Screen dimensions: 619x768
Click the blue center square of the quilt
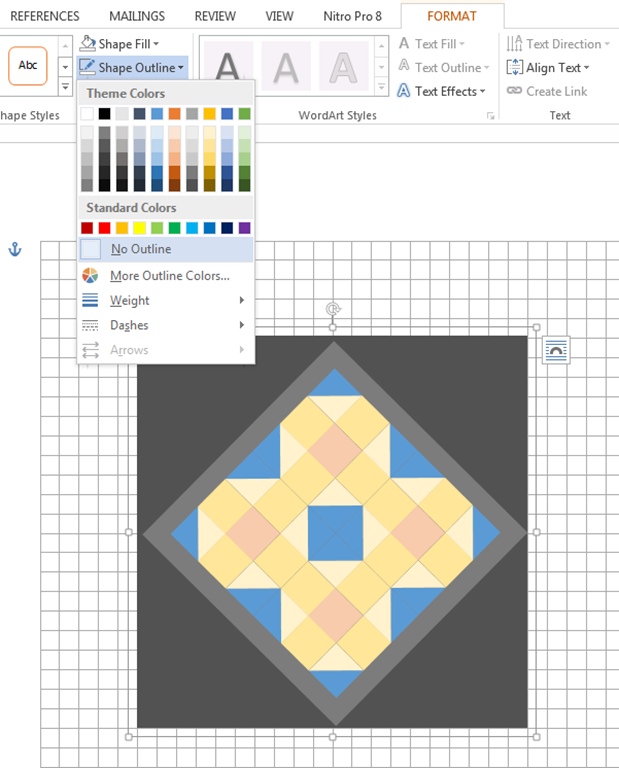pyautogui.click(x=335, y=533)
